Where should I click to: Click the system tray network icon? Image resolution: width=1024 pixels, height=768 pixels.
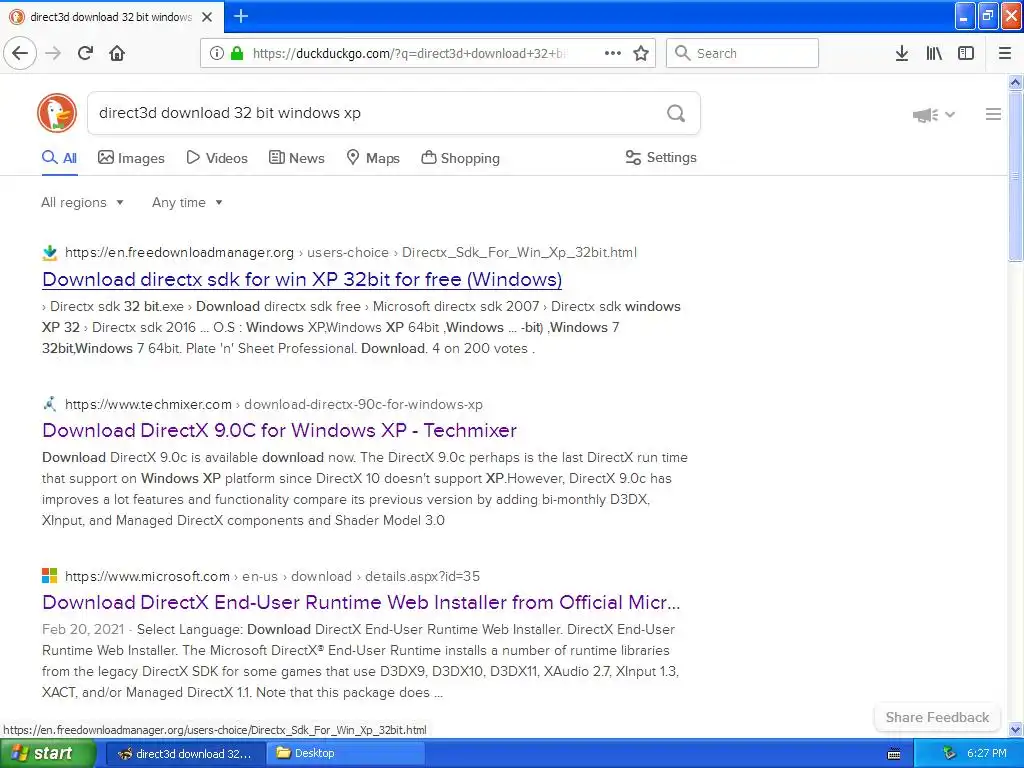pyautogui.click(x=949, y=753)
